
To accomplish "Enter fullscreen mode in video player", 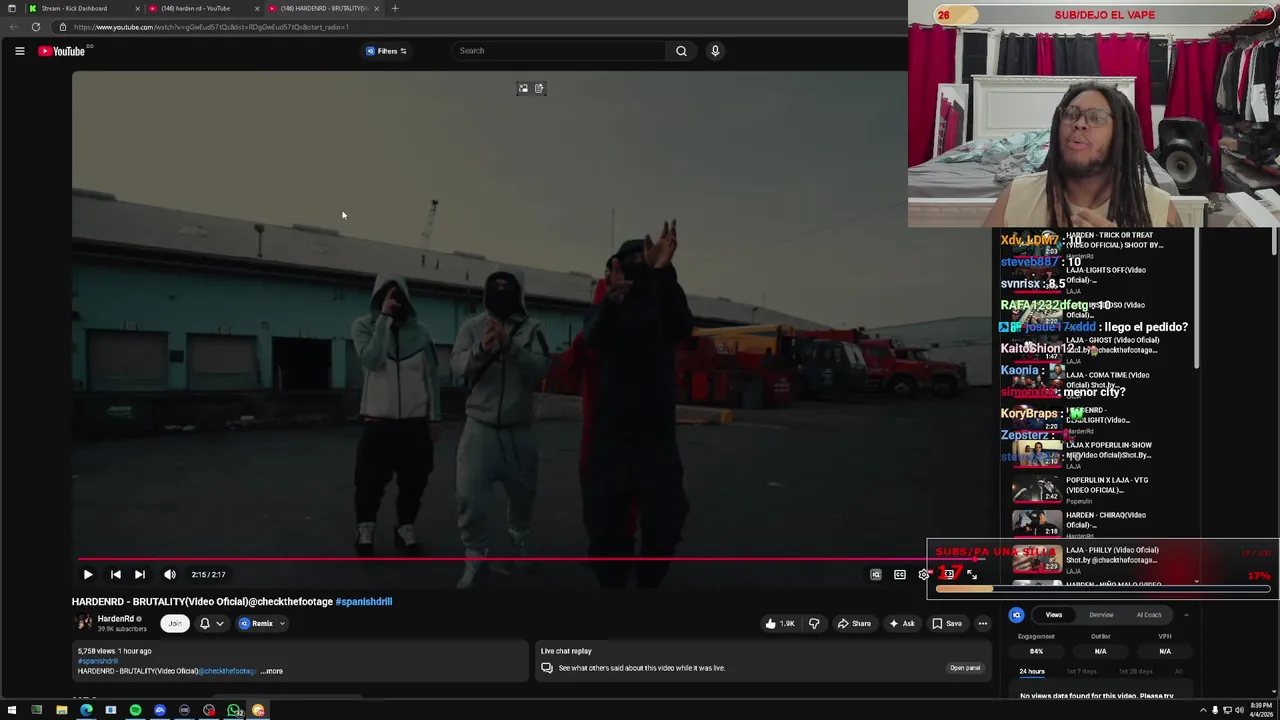I will (x=972, y=575).
